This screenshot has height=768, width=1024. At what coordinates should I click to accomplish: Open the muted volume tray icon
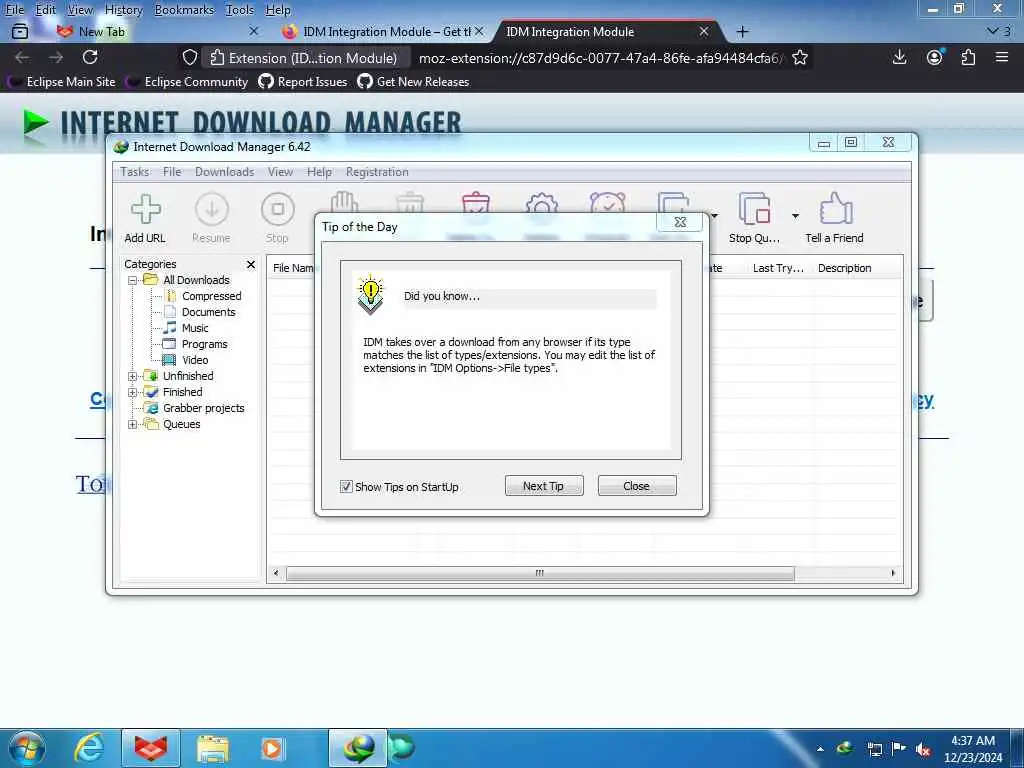(x=923, y=749)
